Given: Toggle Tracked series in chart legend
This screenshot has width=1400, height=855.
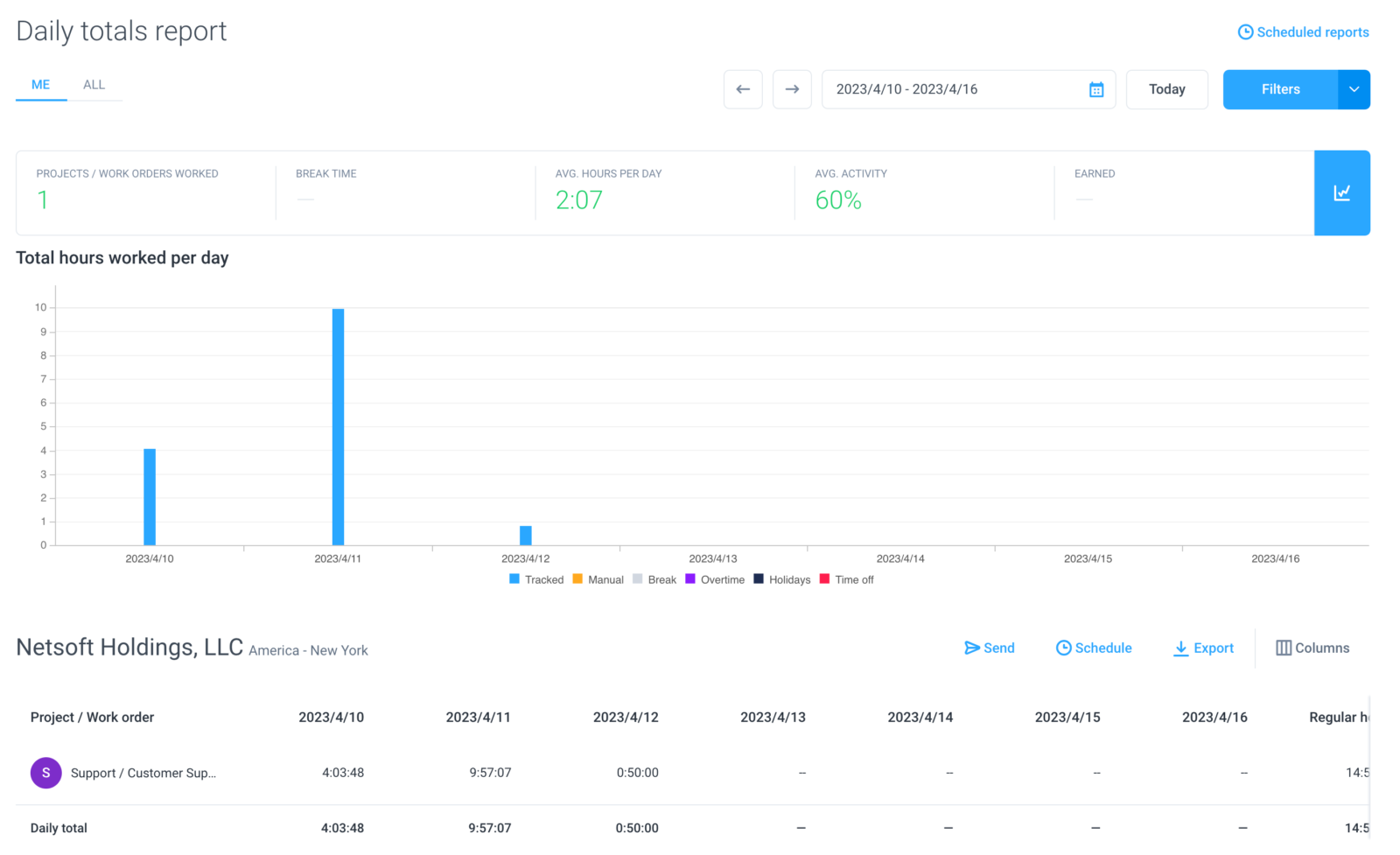Looking at the screenshot, I should tap(535, 579).
